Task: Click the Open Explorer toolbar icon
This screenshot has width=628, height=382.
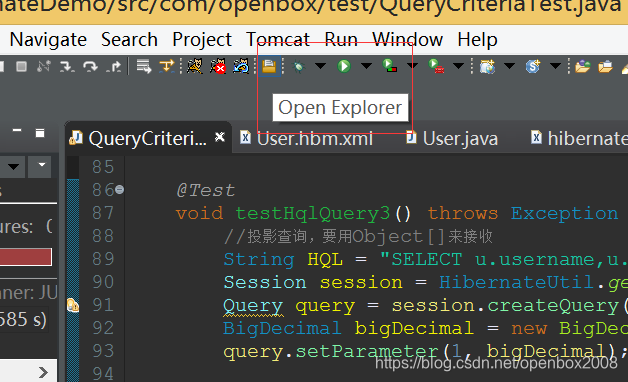Action: coord(269,66)
